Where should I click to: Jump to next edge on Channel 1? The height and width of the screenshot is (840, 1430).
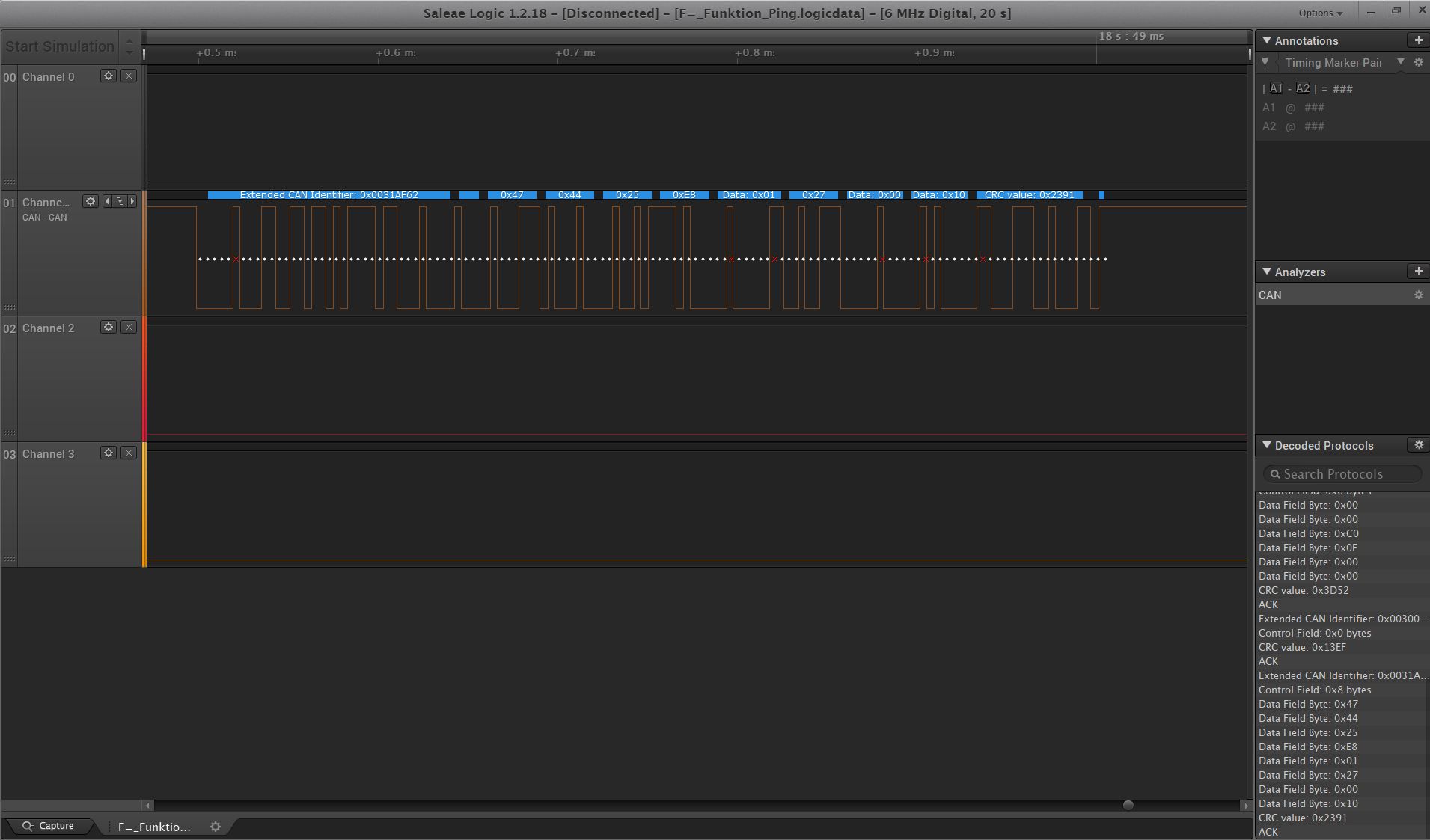[132, 201]
